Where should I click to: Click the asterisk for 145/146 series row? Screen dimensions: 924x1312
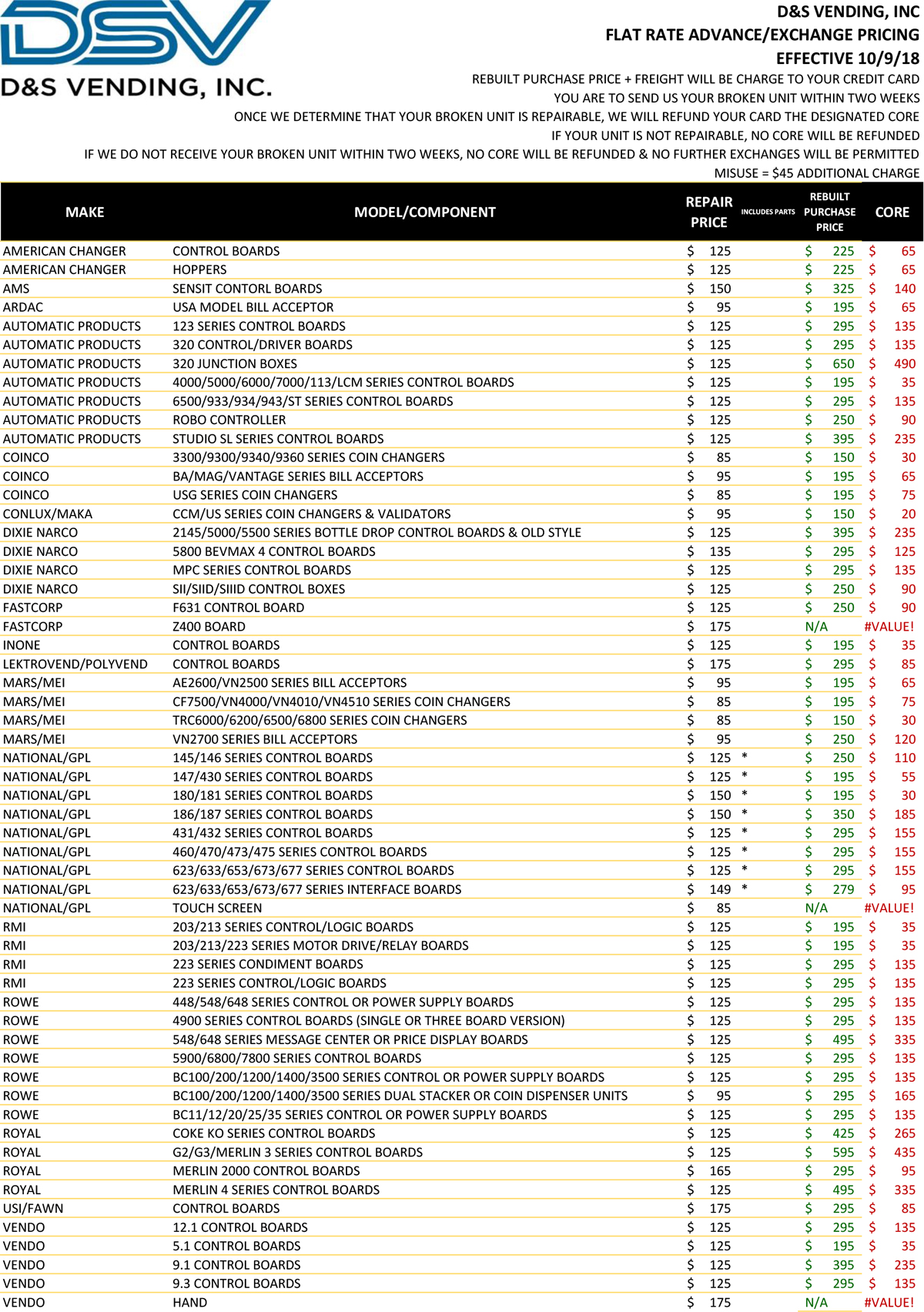pos(745,757)
